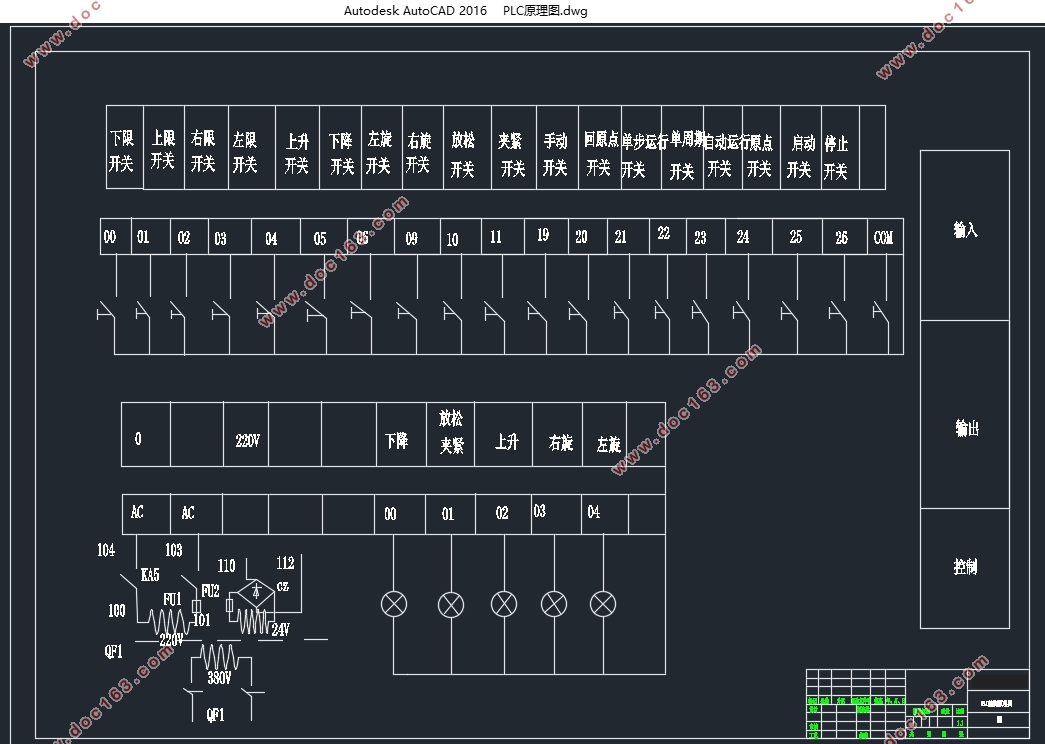Viewport: 1045px width, 744px height.
Task: Click the title text PLC原理图.dwg
Action: point(545,11)
